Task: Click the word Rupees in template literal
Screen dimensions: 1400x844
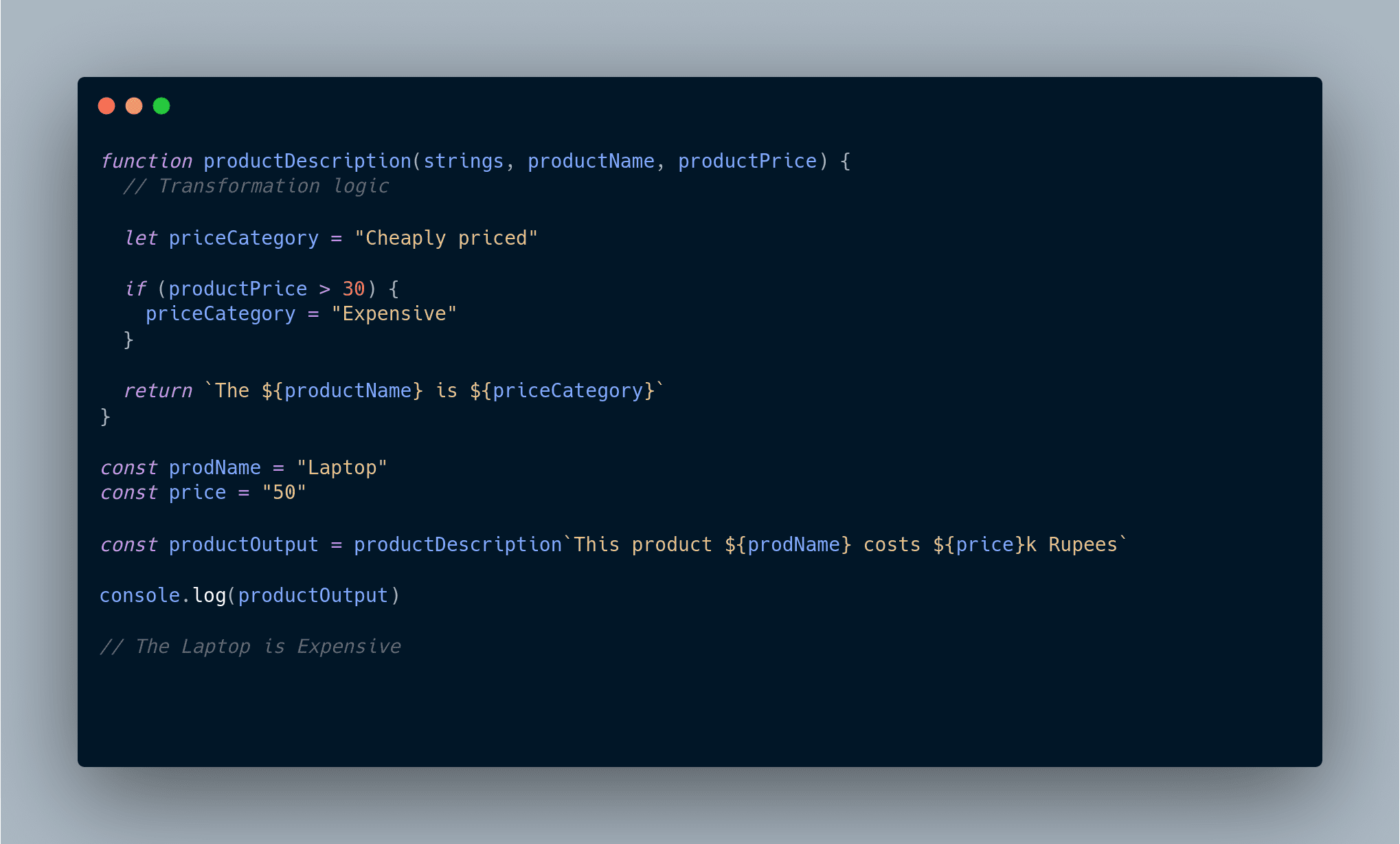Action: pos(1083,544)
